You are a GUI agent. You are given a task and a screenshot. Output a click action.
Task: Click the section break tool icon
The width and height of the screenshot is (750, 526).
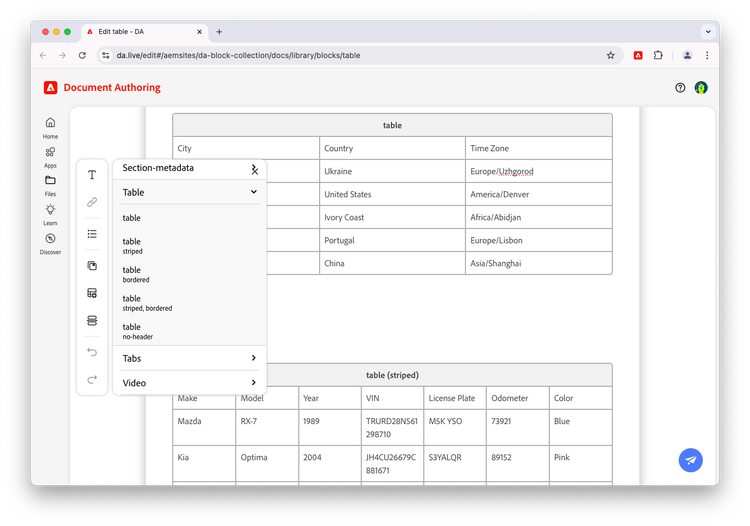(92, 320)
